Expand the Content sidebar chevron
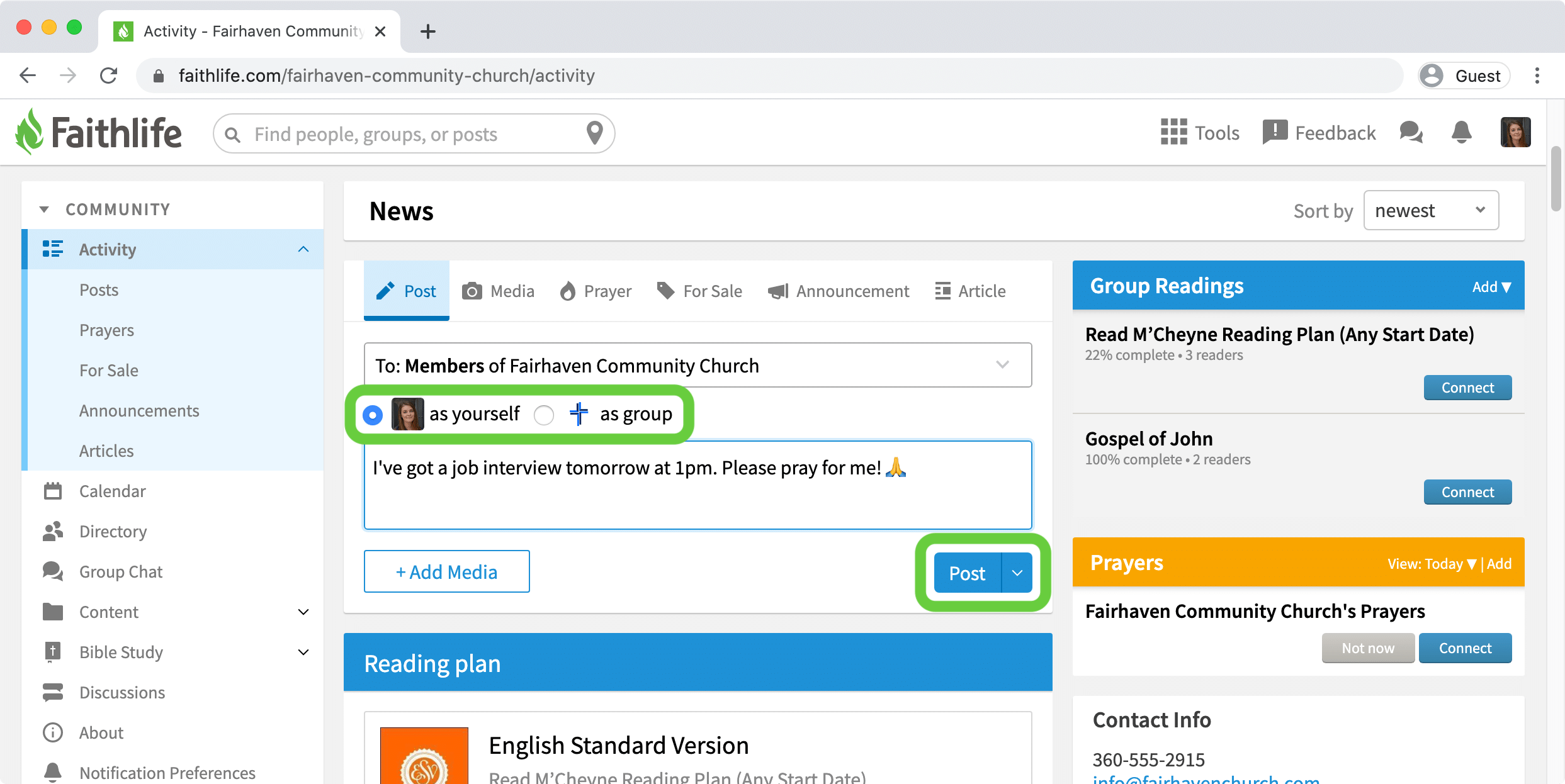 click(x=303, y=612)
